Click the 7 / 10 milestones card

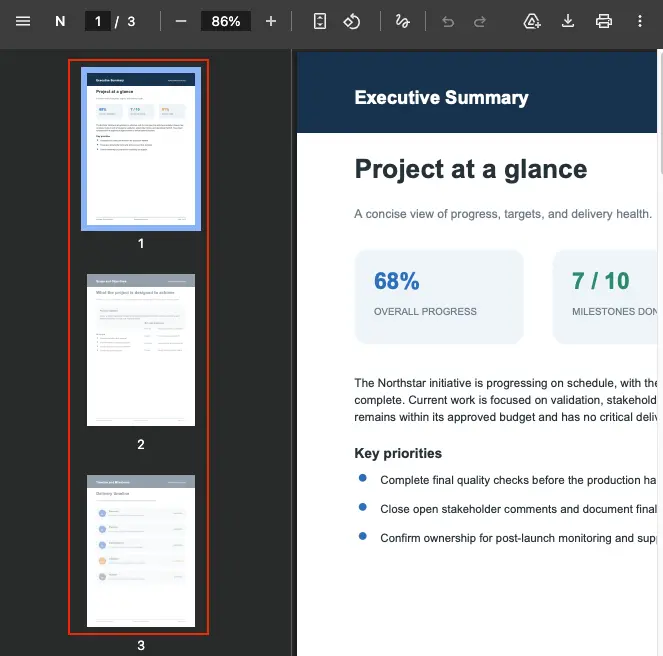(605, 296)
